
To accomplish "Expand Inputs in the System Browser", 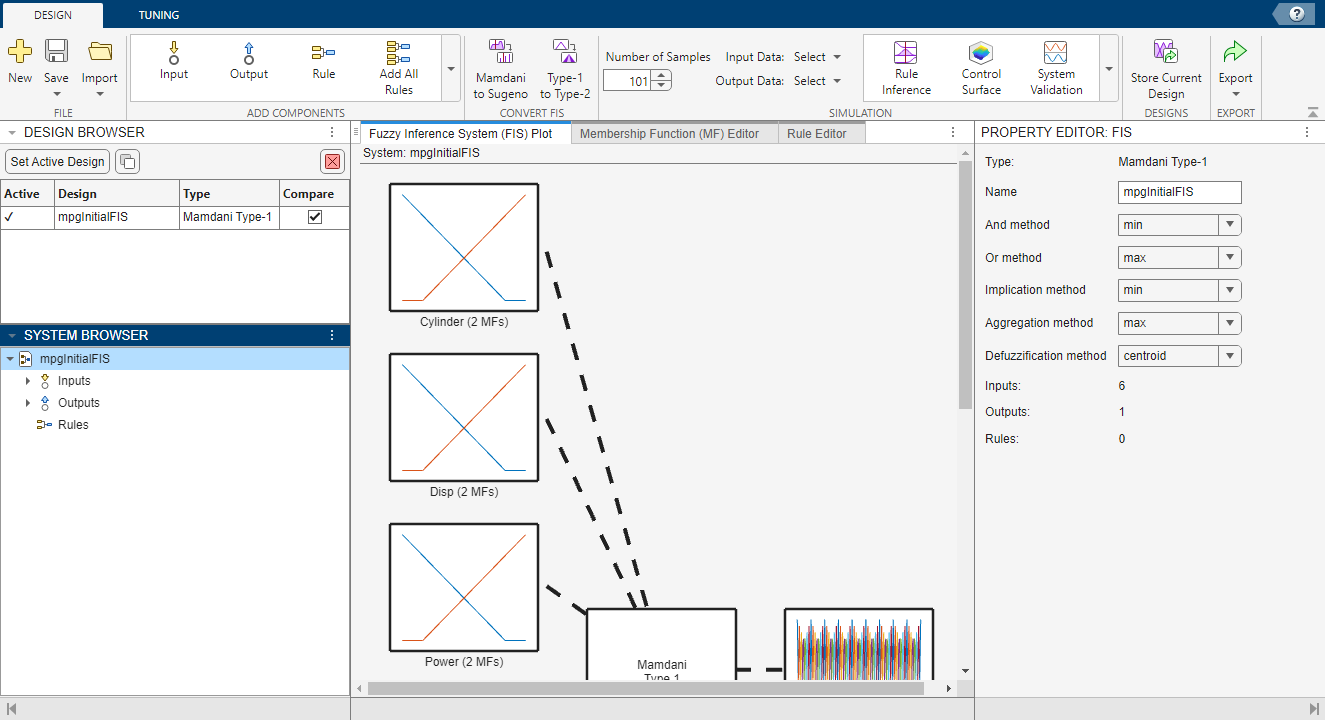I will point(28,381).
